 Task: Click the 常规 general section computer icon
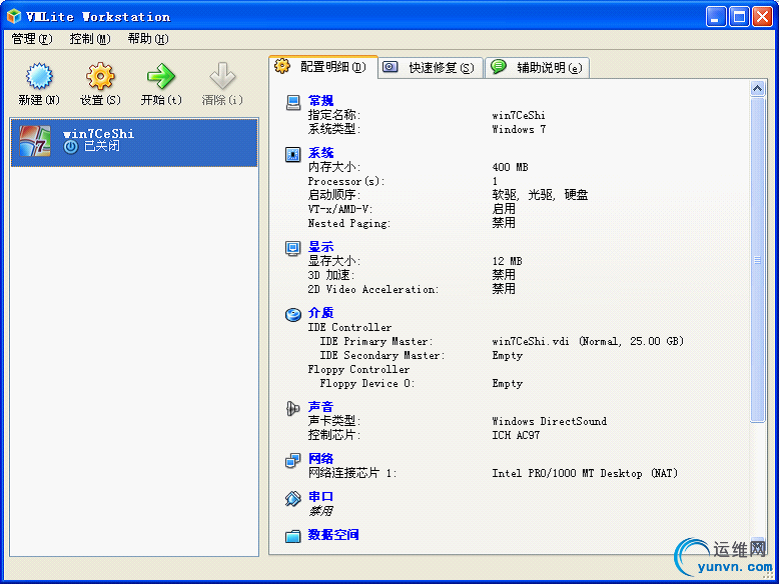click(293, 102)
